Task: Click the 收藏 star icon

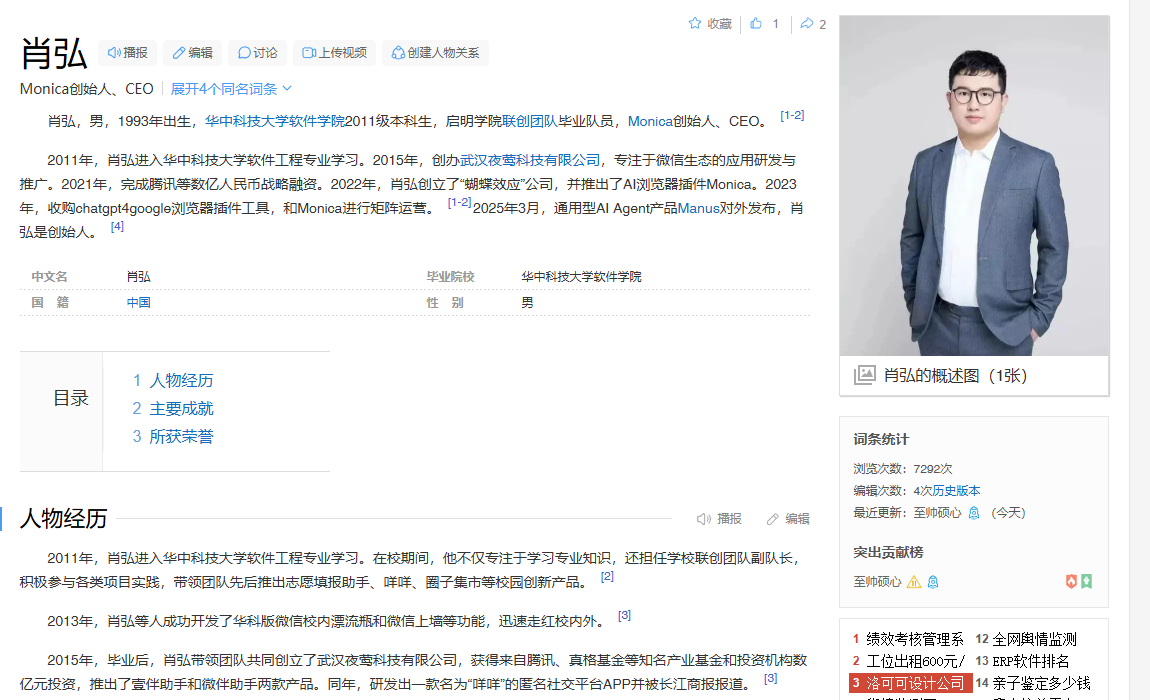Action: (x=695, y=23)
